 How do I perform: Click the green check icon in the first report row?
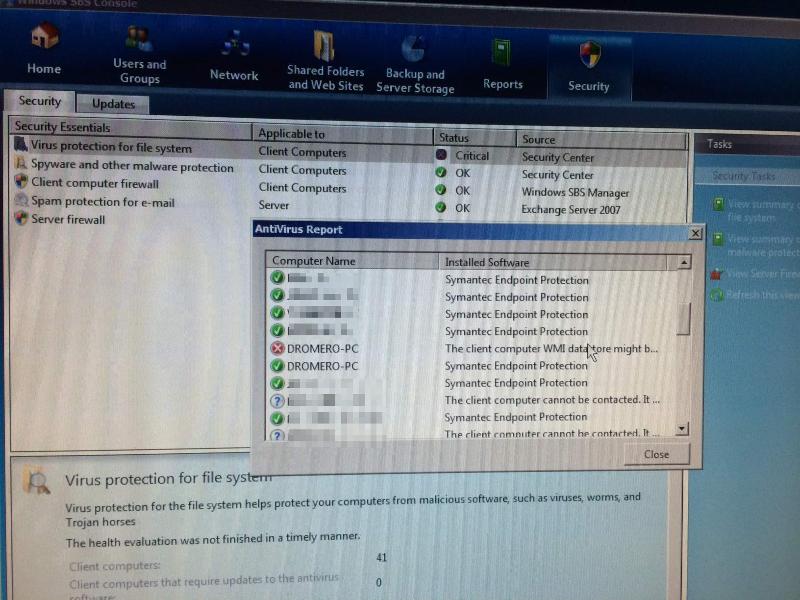click(x=278, y=278)
